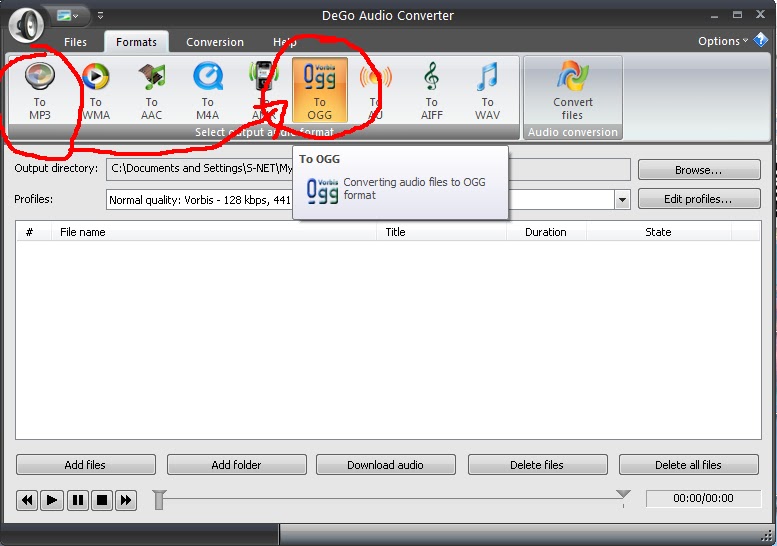Viewport: 777px width, 546px height.
Task: Remove everything with Delete all files
Action: (689, 465)
